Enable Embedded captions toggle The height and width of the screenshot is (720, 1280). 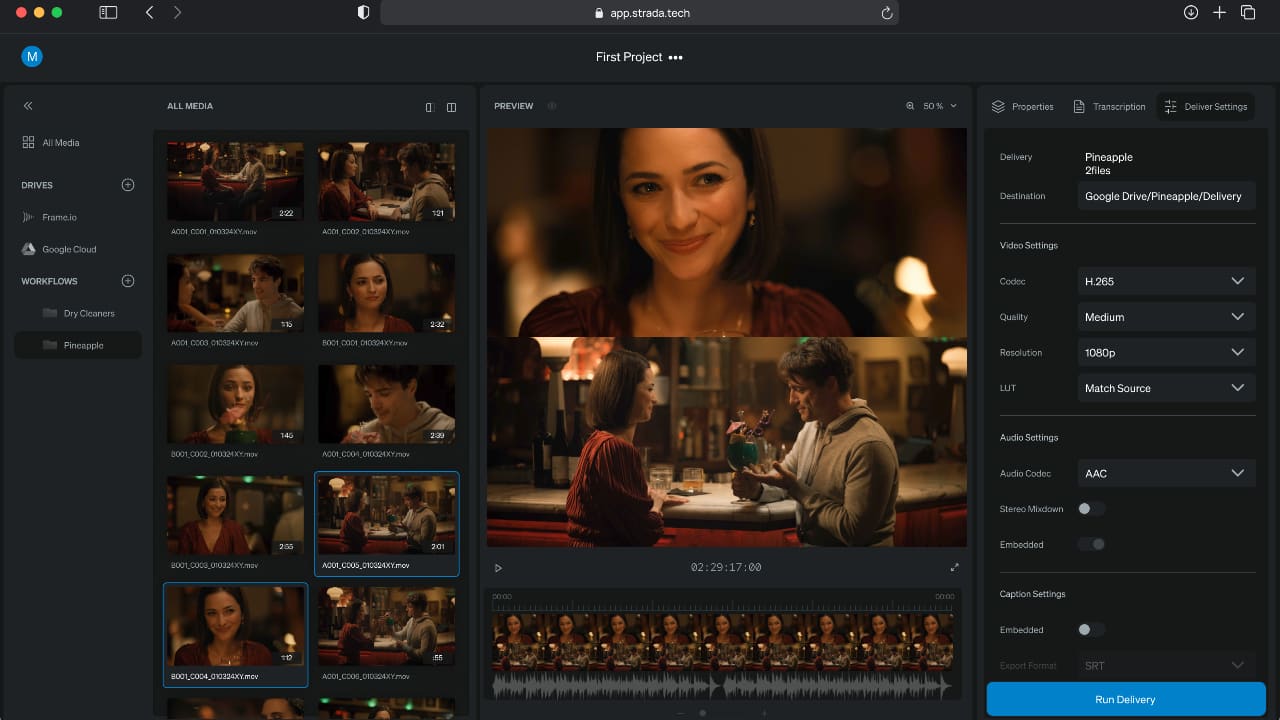tap(1090, 630)
